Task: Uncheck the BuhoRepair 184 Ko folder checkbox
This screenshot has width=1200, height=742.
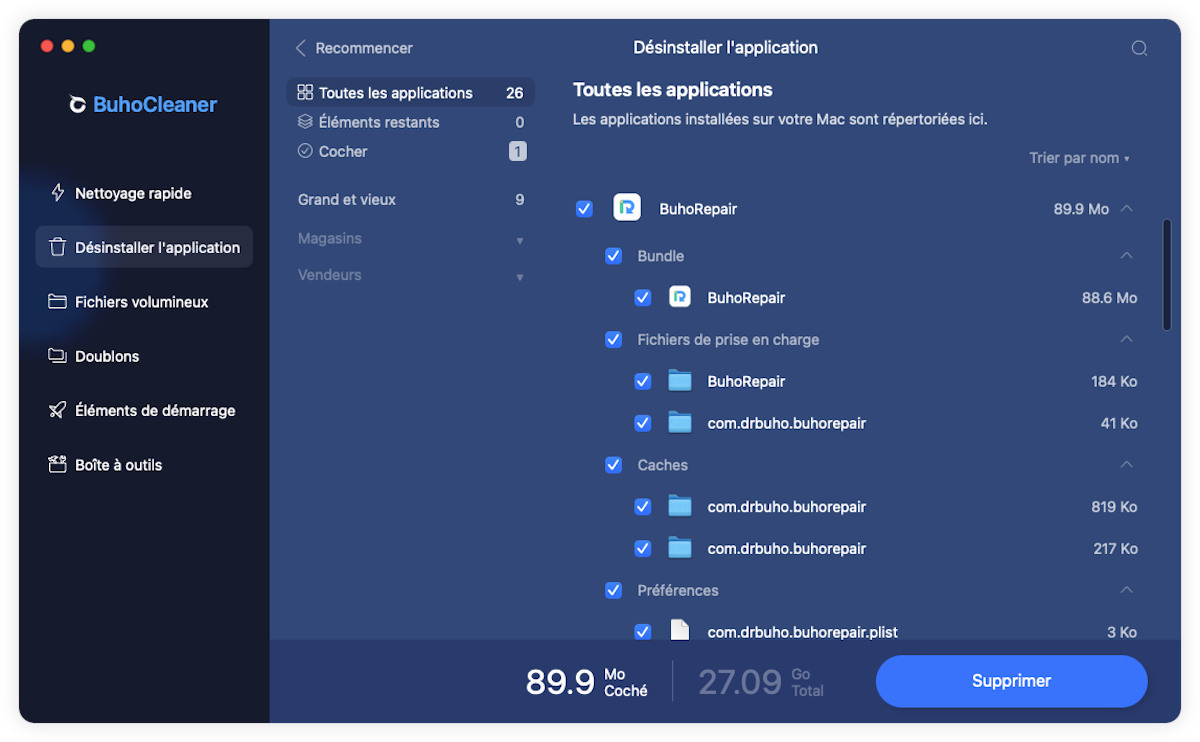Action: [x=643, y=381]
